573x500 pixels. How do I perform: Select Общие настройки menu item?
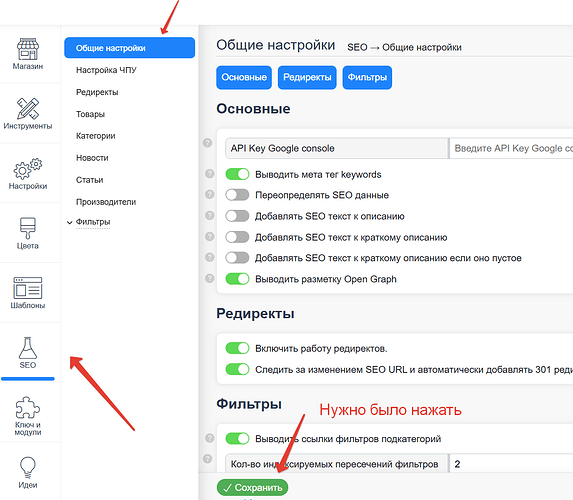pos(129,48)
